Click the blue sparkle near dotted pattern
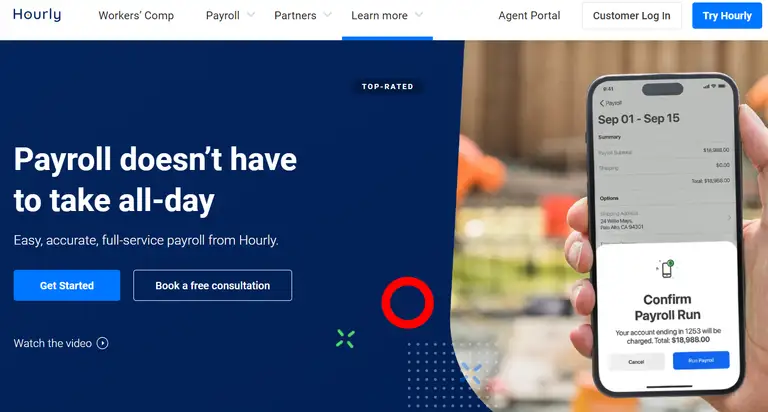Screen dimensions: 768x412 [x=471, y=373]
